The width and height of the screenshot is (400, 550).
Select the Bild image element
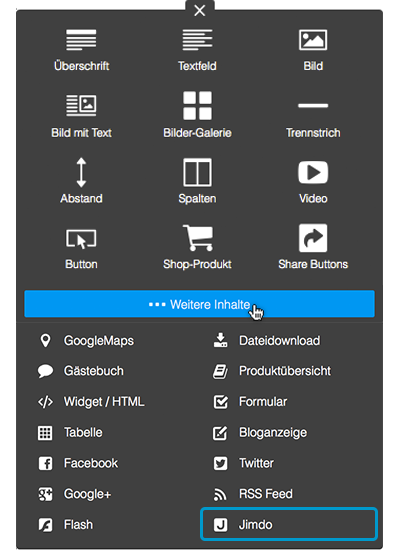313,50
